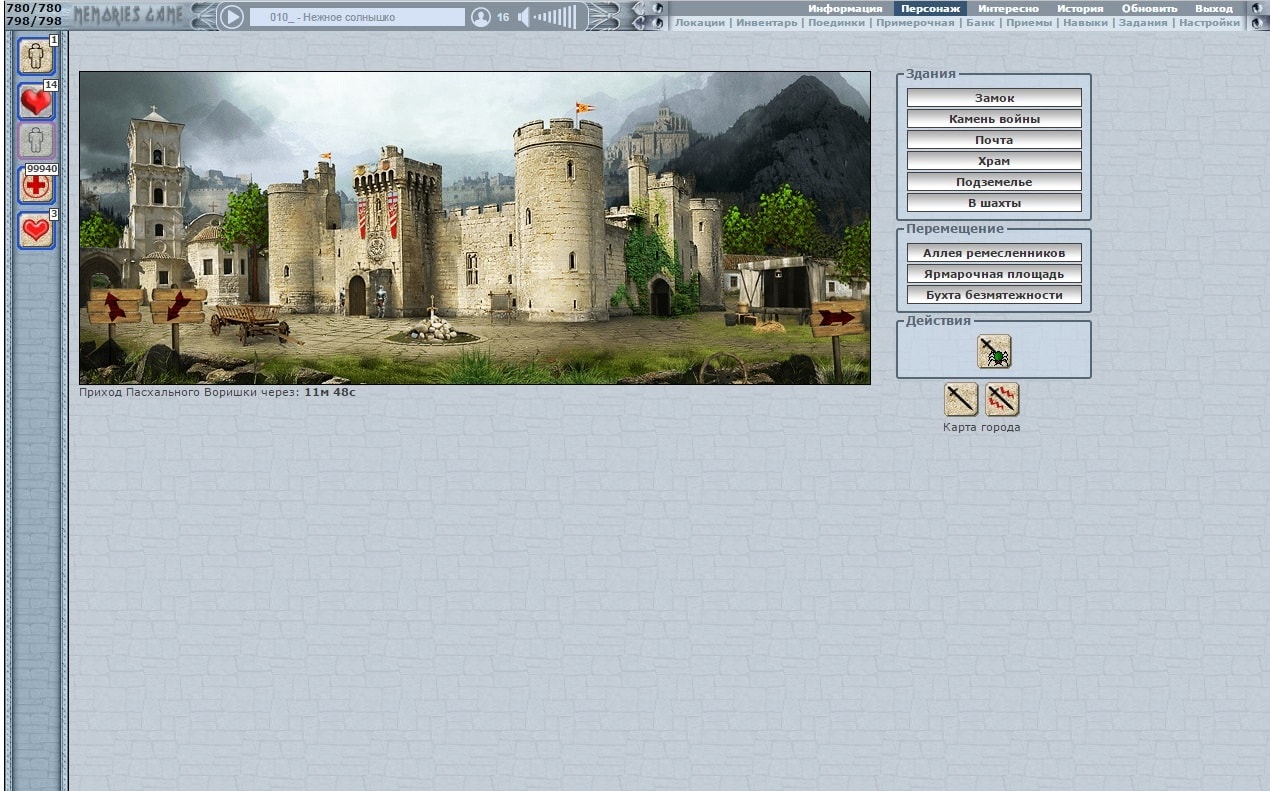1270x791 pixels.
Task: Enter the Подземелье building
Action: [994, 182]
